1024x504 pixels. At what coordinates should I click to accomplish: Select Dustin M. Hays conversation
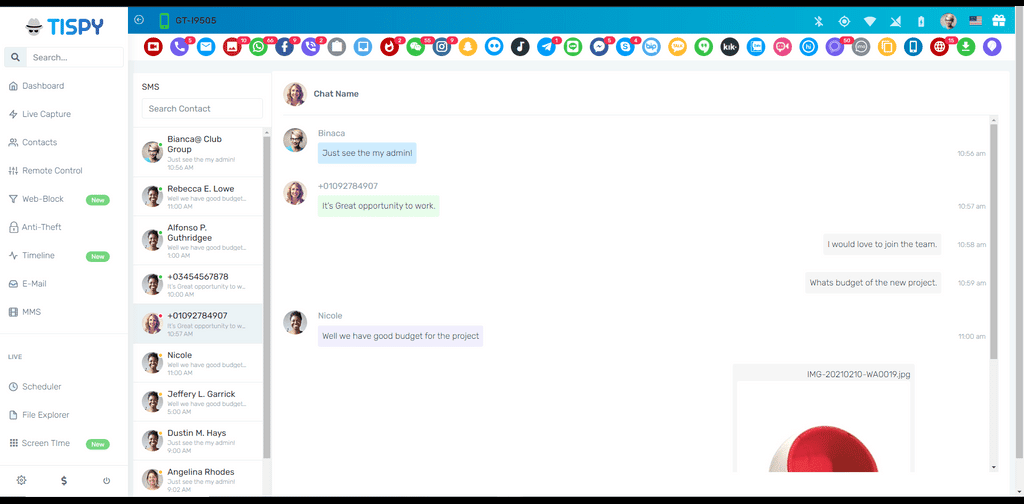point(198,441)
